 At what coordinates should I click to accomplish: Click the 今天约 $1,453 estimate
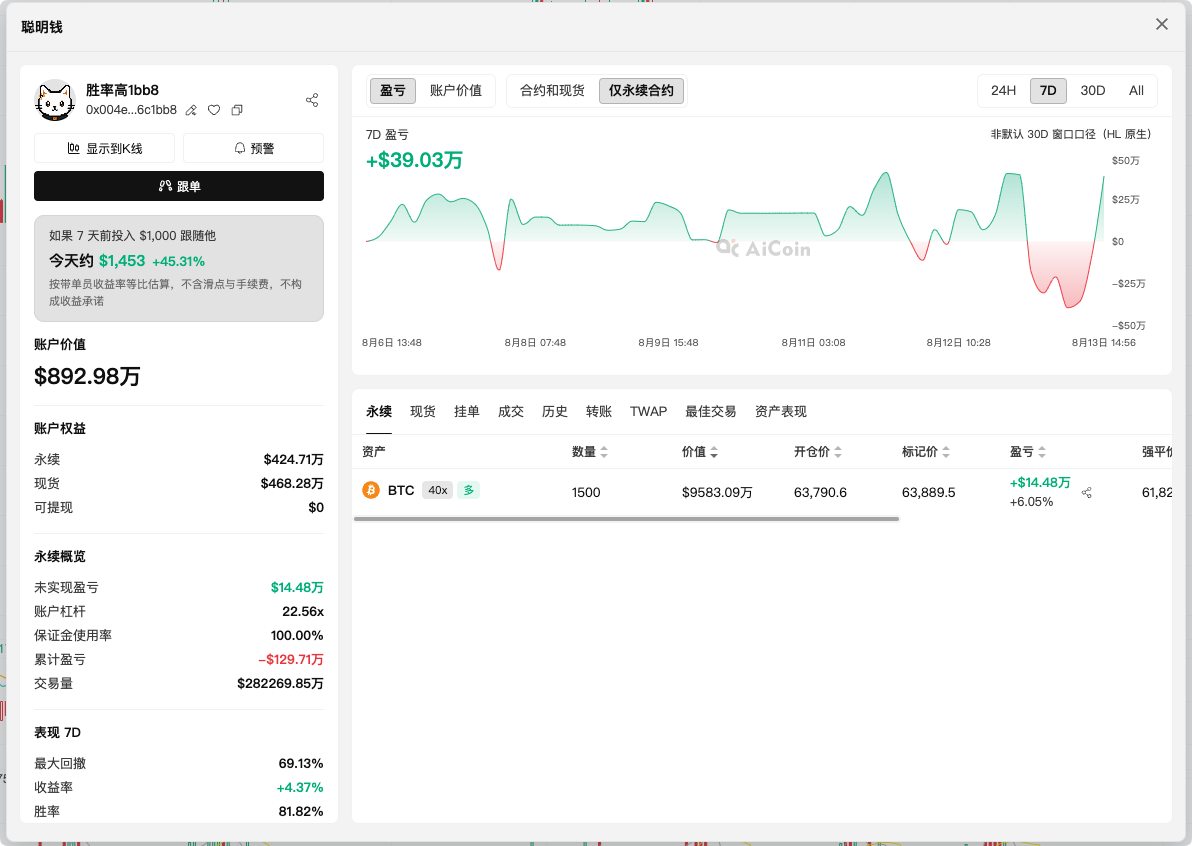coord(127,261)
